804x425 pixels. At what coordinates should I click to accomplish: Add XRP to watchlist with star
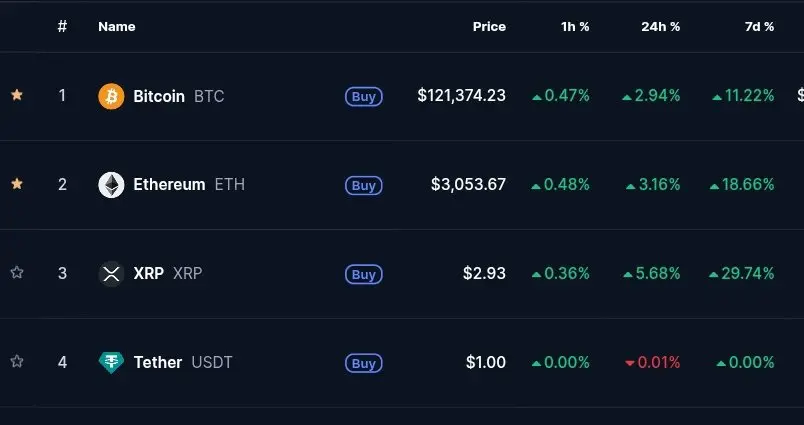point(17,272)
